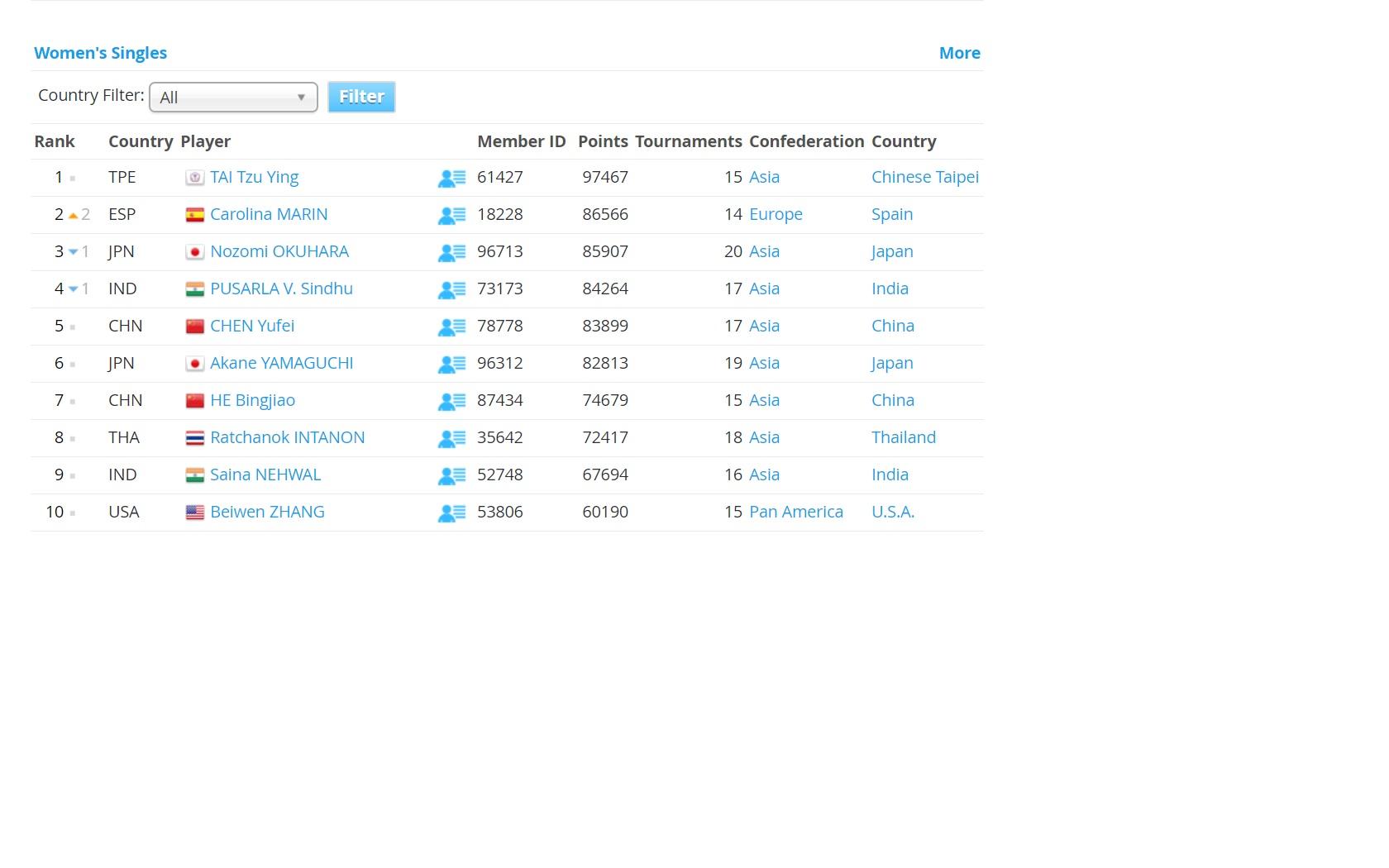Image resolution: width=1389 pixels, height=868 pixels.
Task: Click Japan country link in Nozomi OKUHARA's row
Action: pos(892,251)
